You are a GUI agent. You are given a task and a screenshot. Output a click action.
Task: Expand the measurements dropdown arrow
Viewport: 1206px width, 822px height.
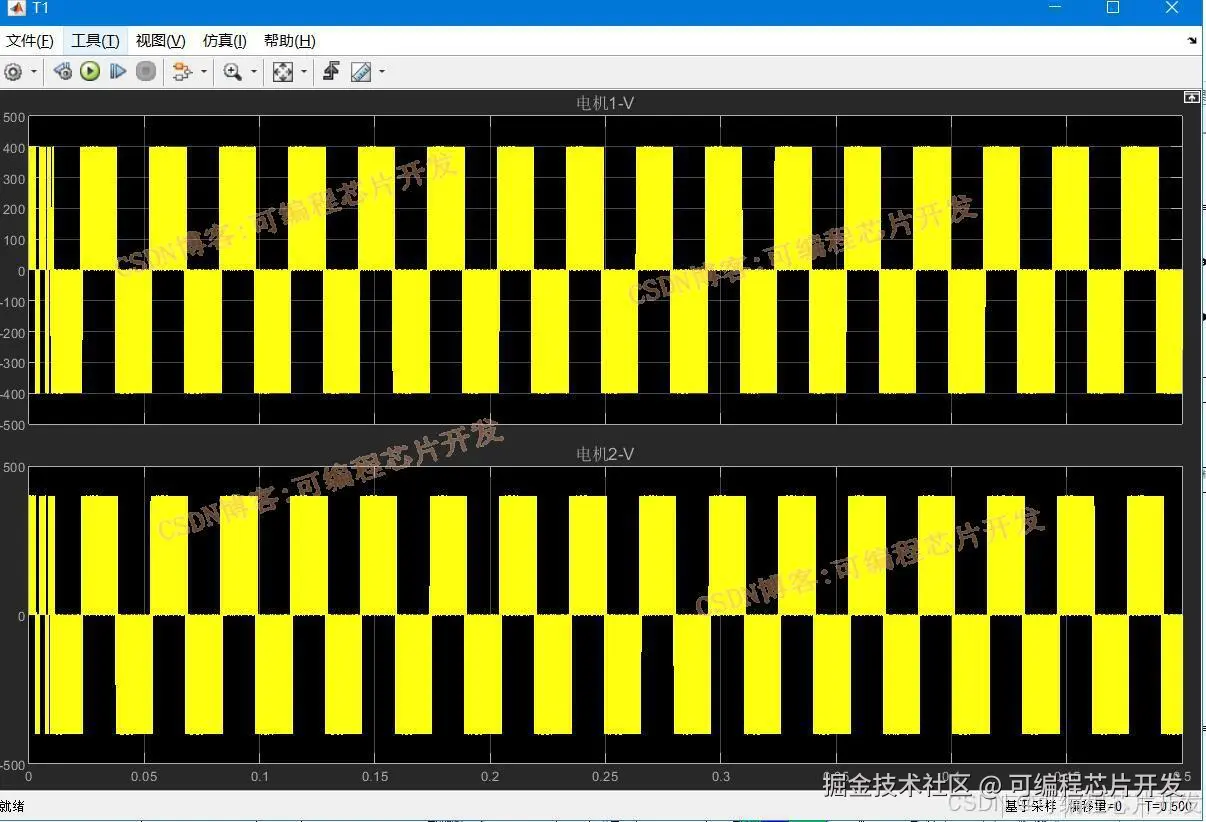(381, 72)
